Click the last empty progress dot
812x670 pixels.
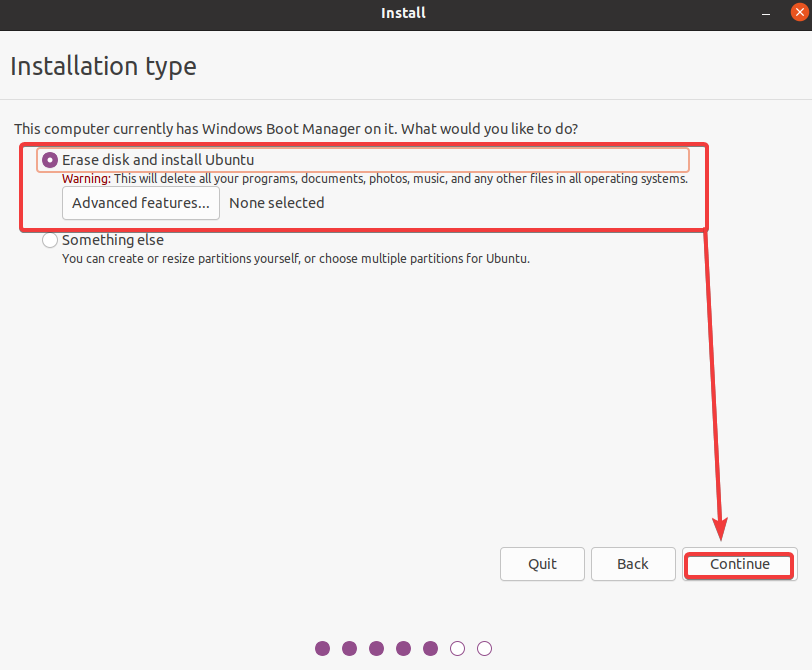pos(484,648)
